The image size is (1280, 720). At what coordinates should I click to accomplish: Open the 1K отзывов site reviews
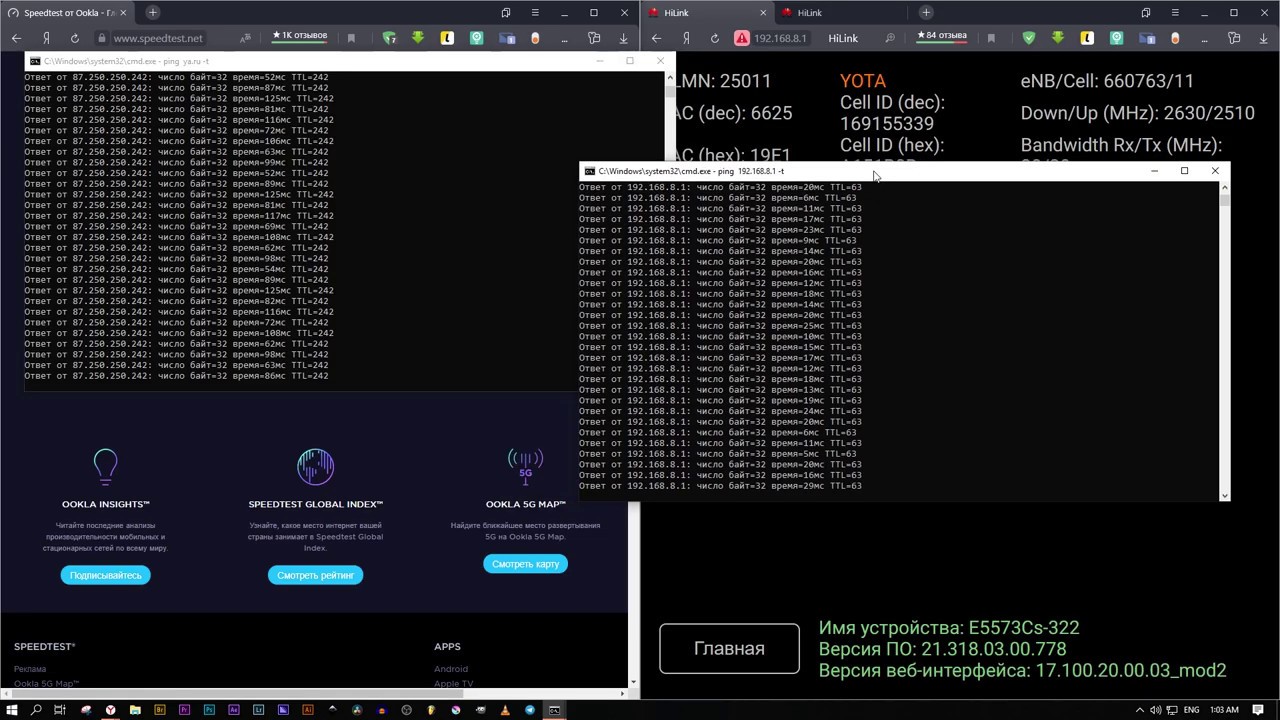(x=300, y=36)
